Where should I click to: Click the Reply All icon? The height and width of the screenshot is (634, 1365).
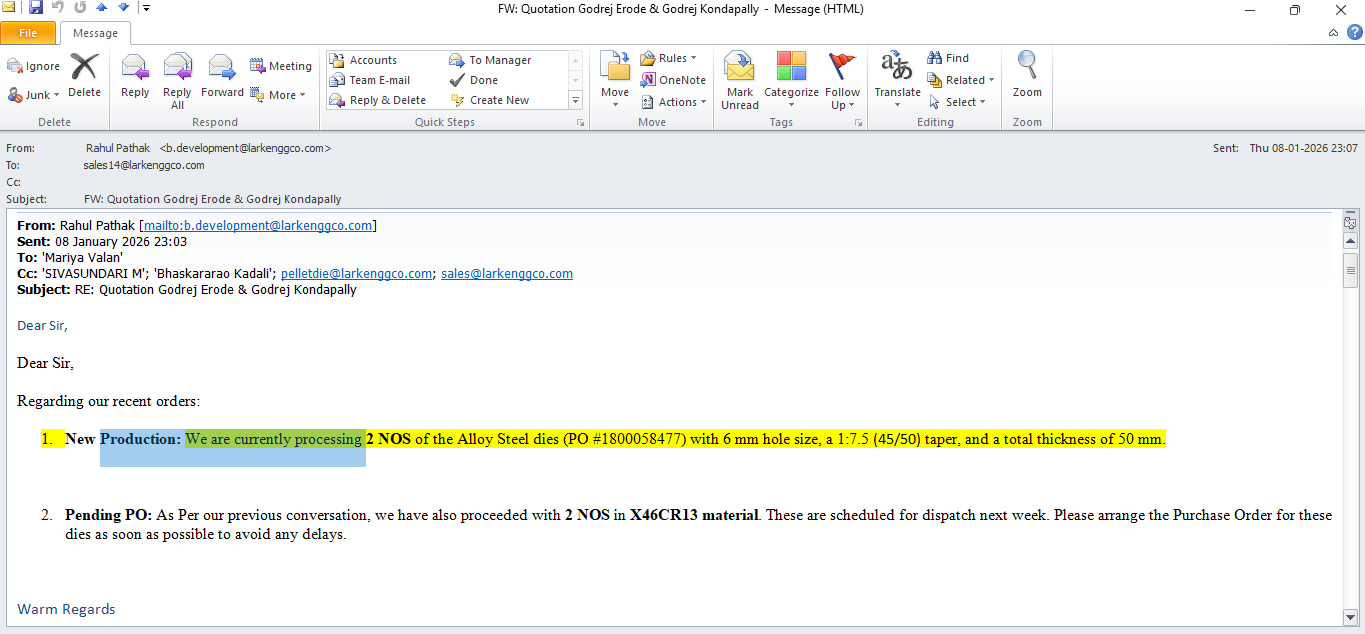pos(177,77)
